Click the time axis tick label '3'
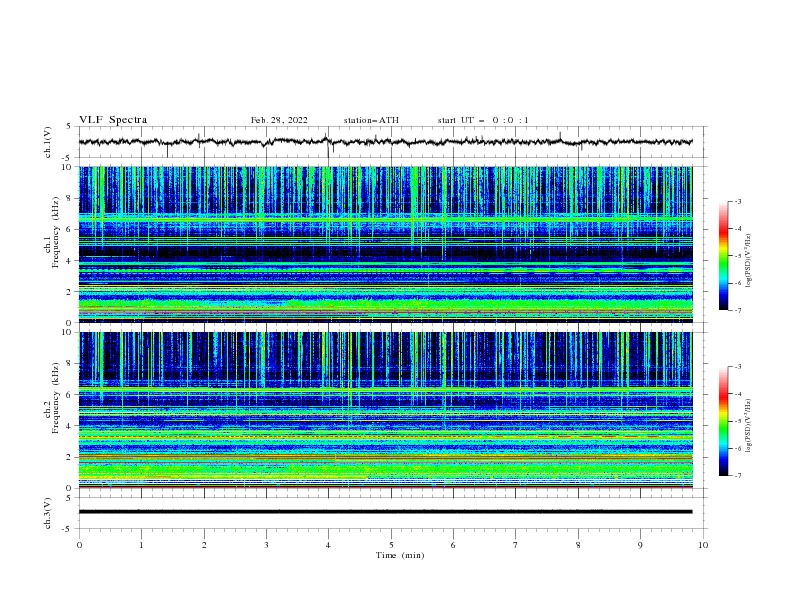This screenshot has width=792, height=612. 266,545
